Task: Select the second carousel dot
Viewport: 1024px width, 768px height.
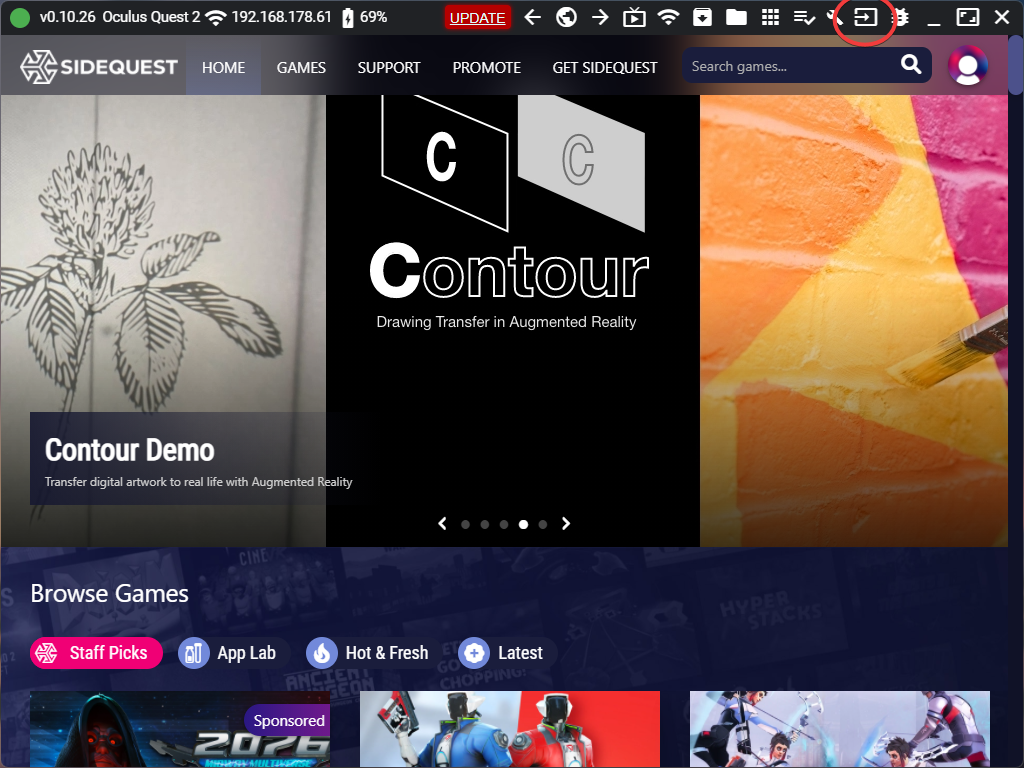Action: (485, 524)
